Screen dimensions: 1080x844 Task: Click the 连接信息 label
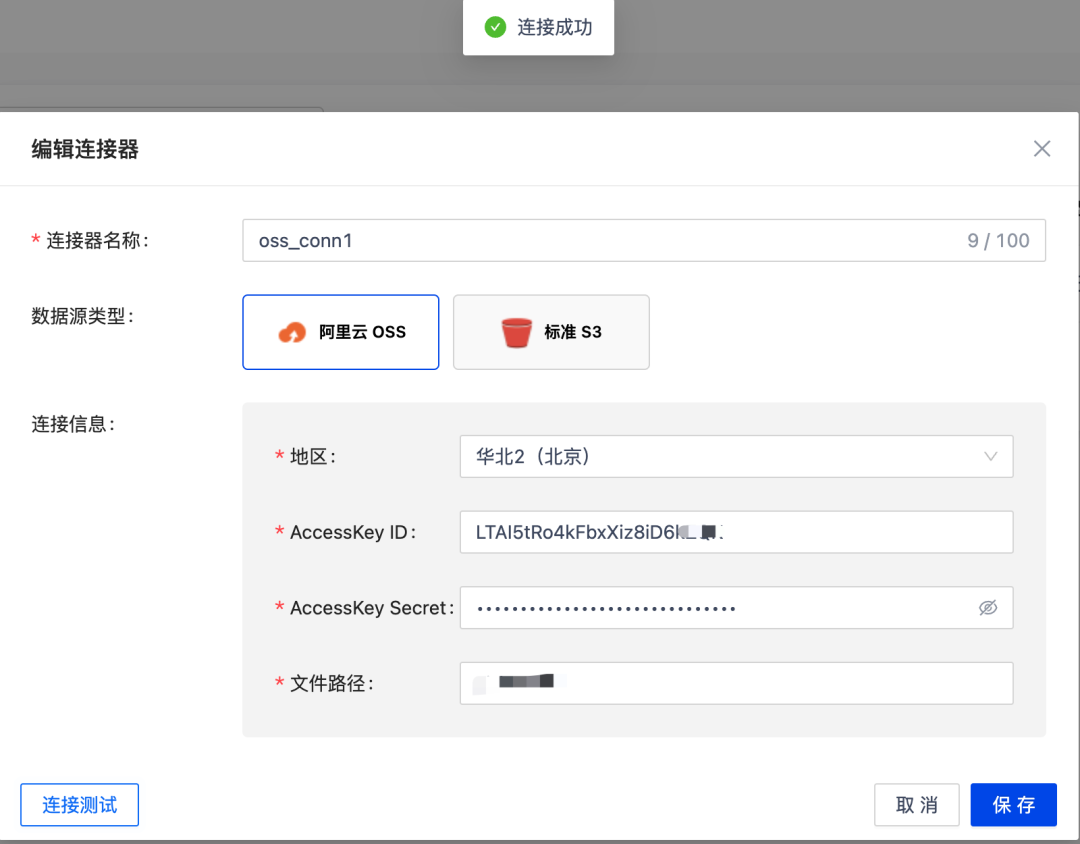[72, 424]
